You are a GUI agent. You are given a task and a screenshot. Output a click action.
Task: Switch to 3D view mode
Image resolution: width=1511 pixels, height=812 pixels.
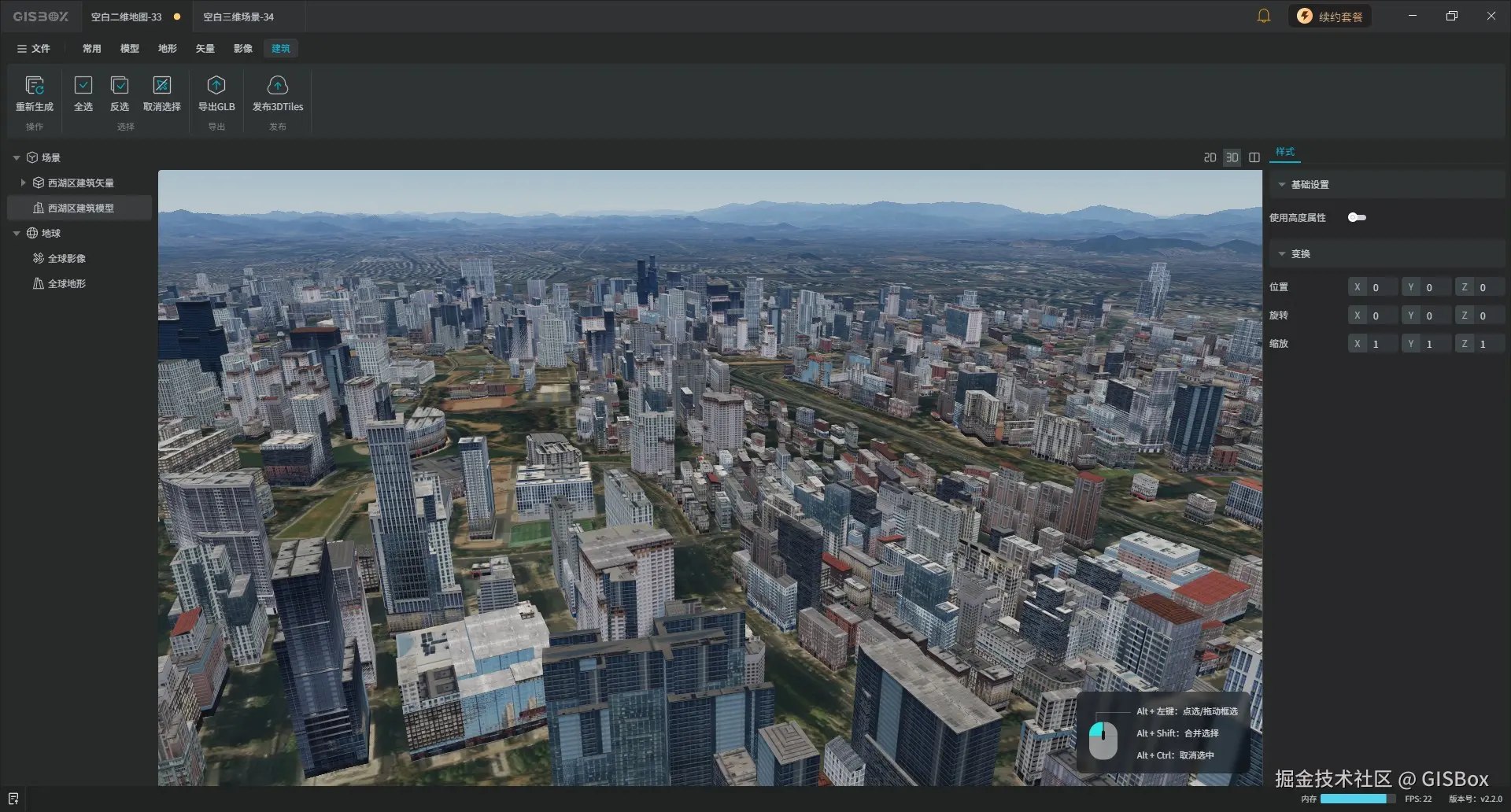coord(1232,157)
